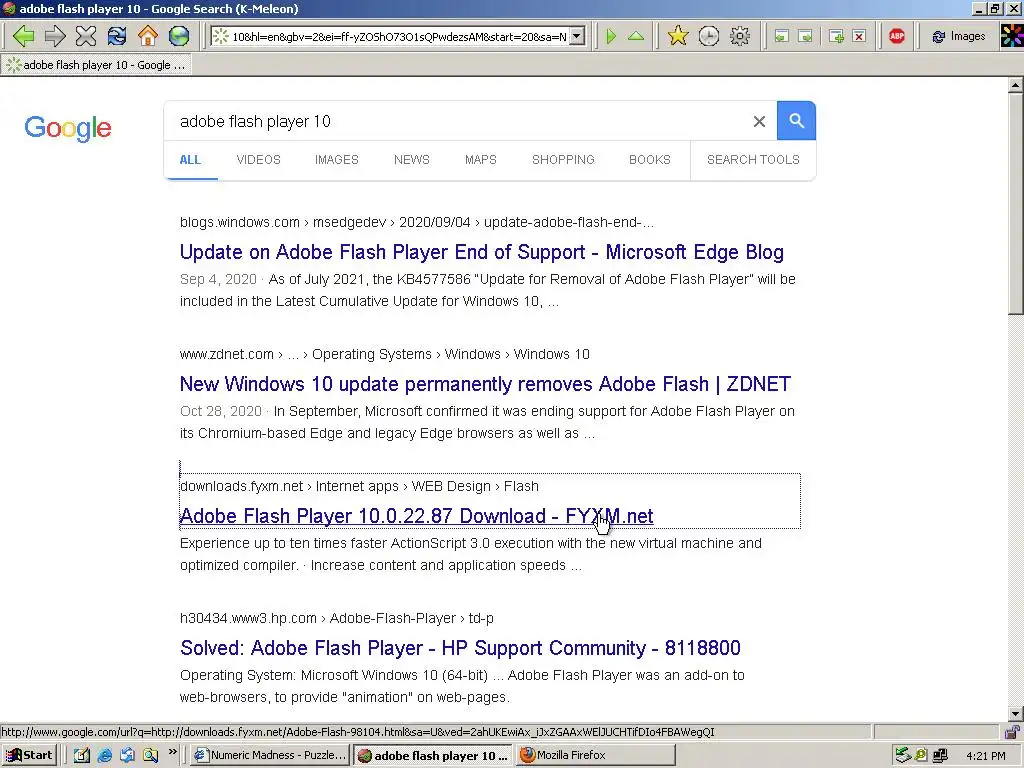Switch to the BOOKS tab
The height and width of the screenshot is (768, 1024).
650,159
